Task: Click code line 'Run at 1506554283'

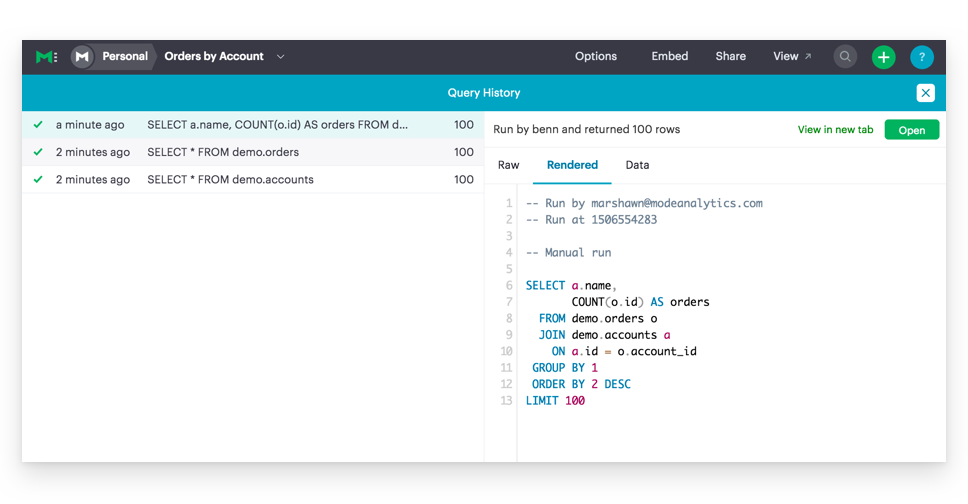Action: coord(591,220)
